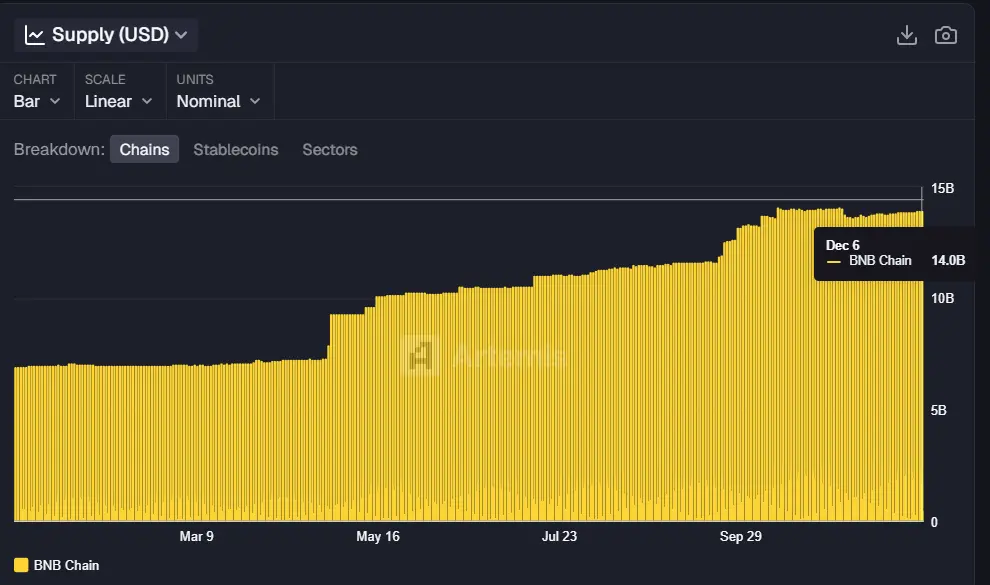
Task: Switch breakdown to Sectors
Action: pyautogui.click(x=329, y=149)
